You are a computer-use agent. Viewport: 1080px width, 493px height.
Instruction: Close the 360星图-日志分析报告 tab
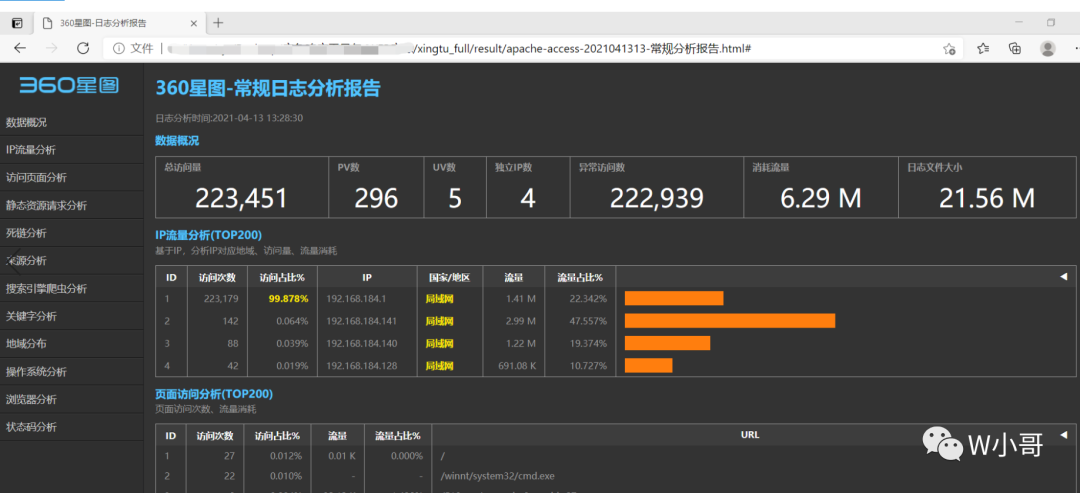click(194, 23)
